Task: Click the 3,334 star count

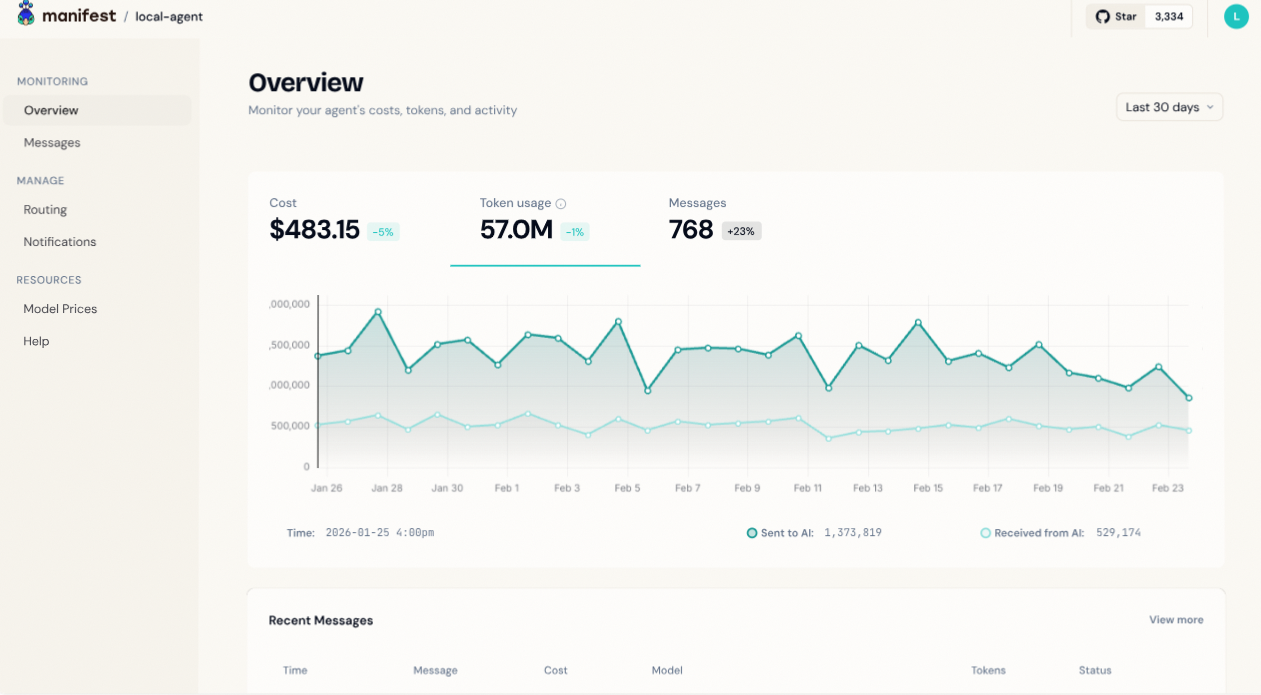Action: pos(1169,16)
